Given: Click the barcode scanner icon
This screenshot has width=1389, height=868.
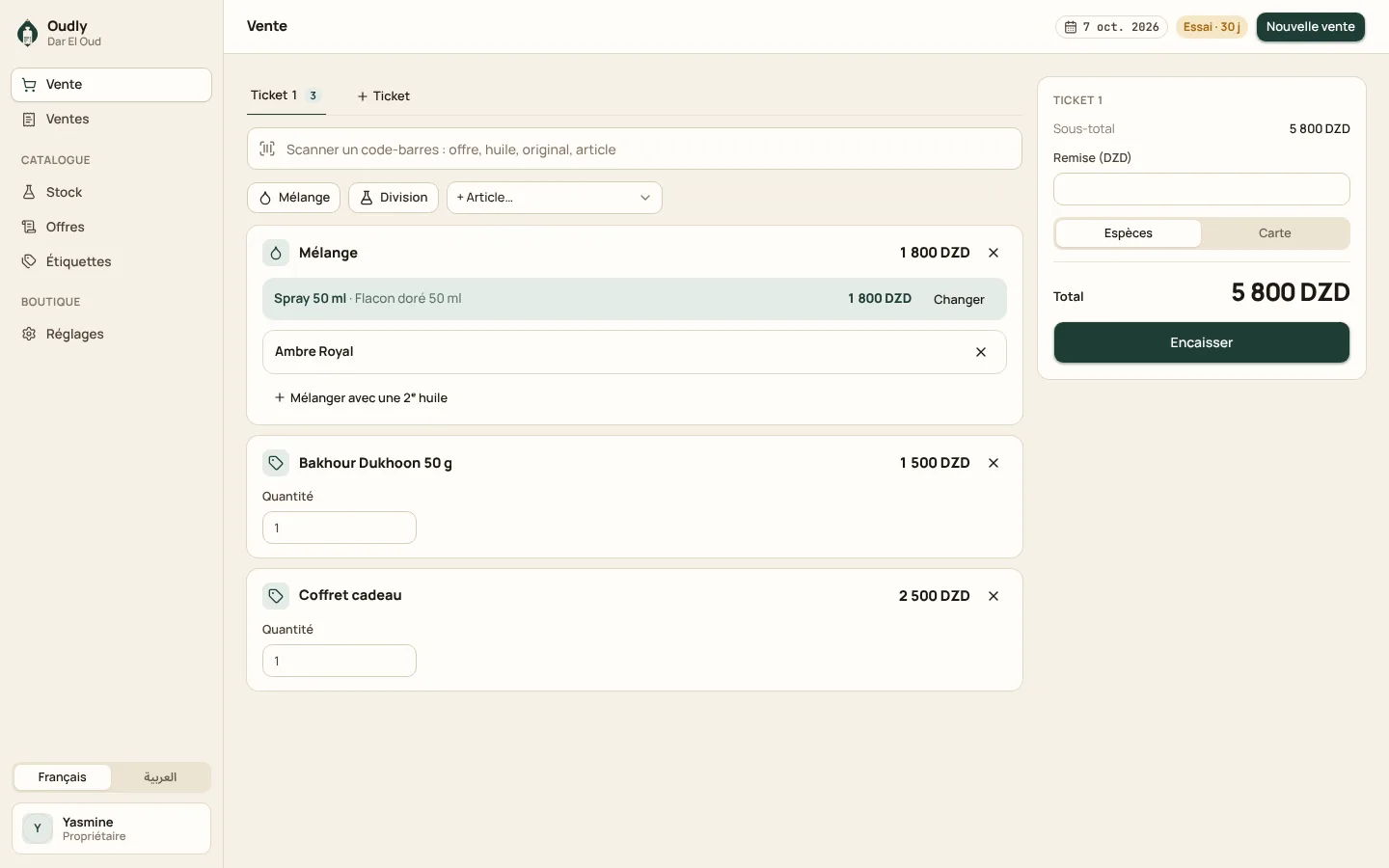Looking at the screenshot, I should pyautogui.click(x=267, y=149).
